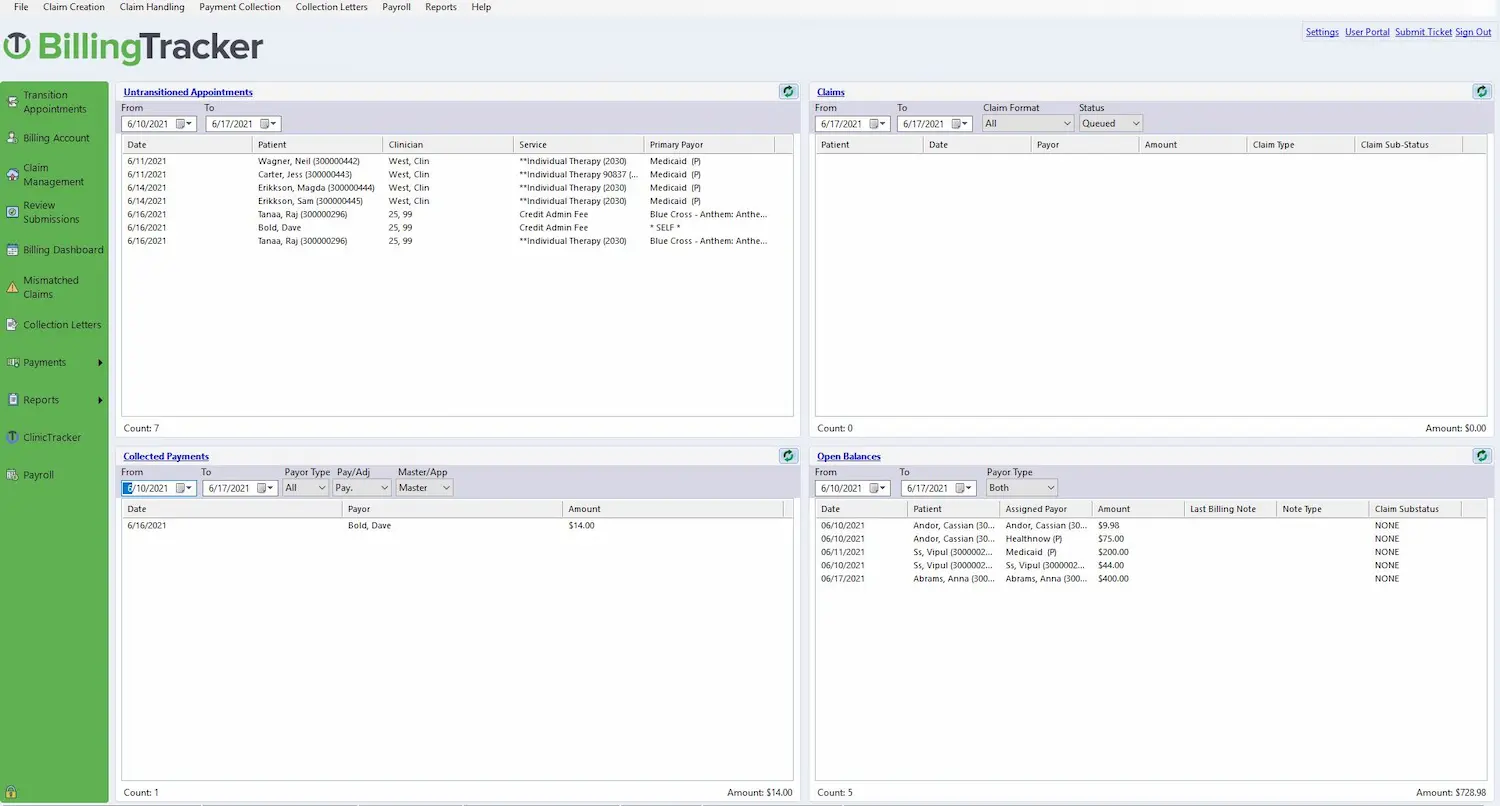The height and width of the screenshot is (806, 1500).
Task: Open the claim Status dropdown showing Queued
Action: (x=1110, y=122)
